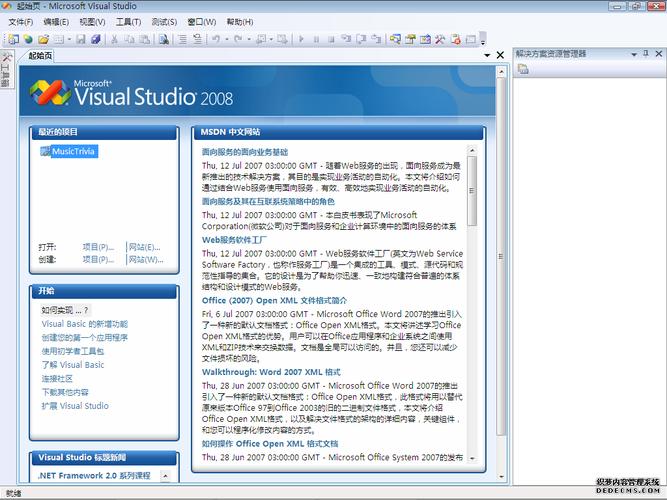
Task: Click the 项目(P)... link next to 创建
Action: [x=98, y=259]
